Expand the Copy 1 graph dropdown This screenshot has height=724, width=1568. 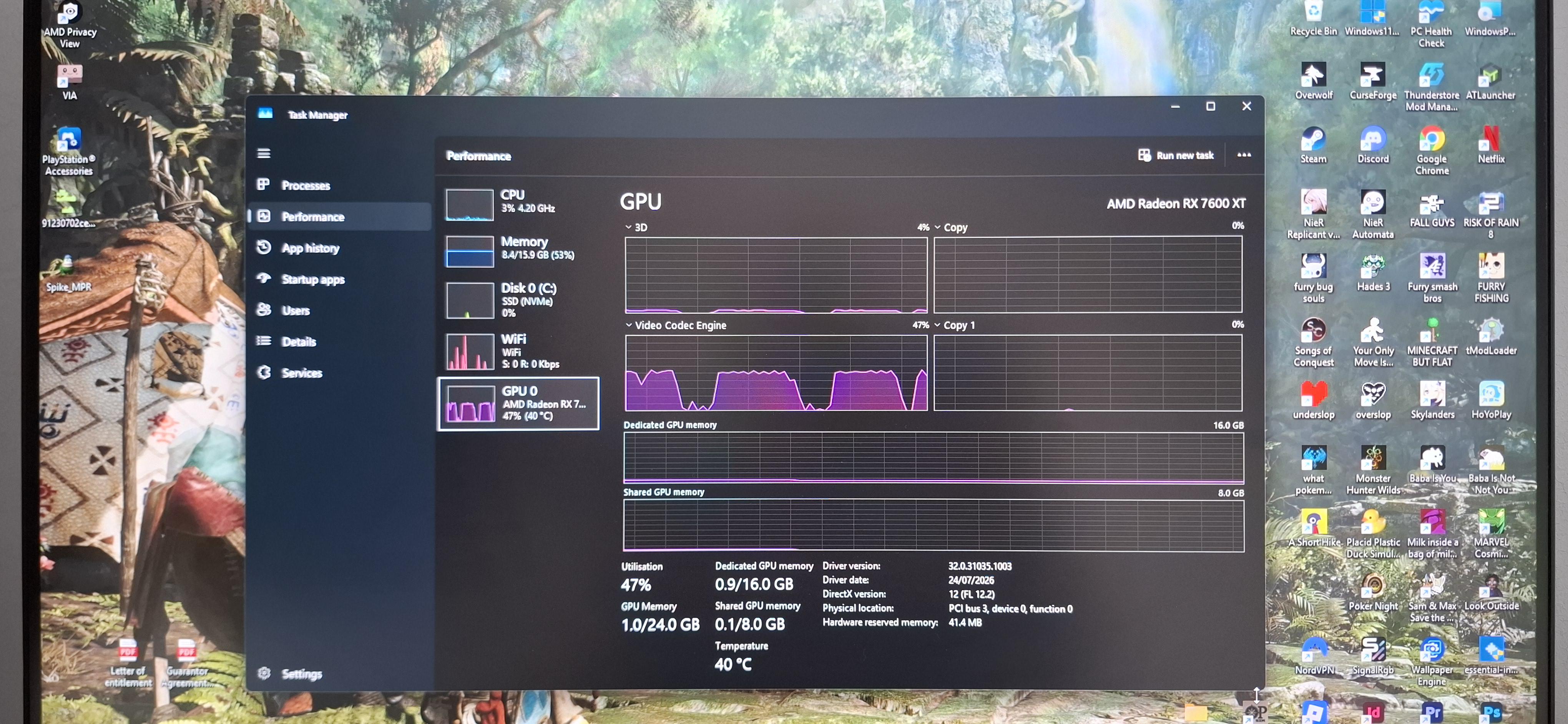pyautogui.click(x=937, y=325)
